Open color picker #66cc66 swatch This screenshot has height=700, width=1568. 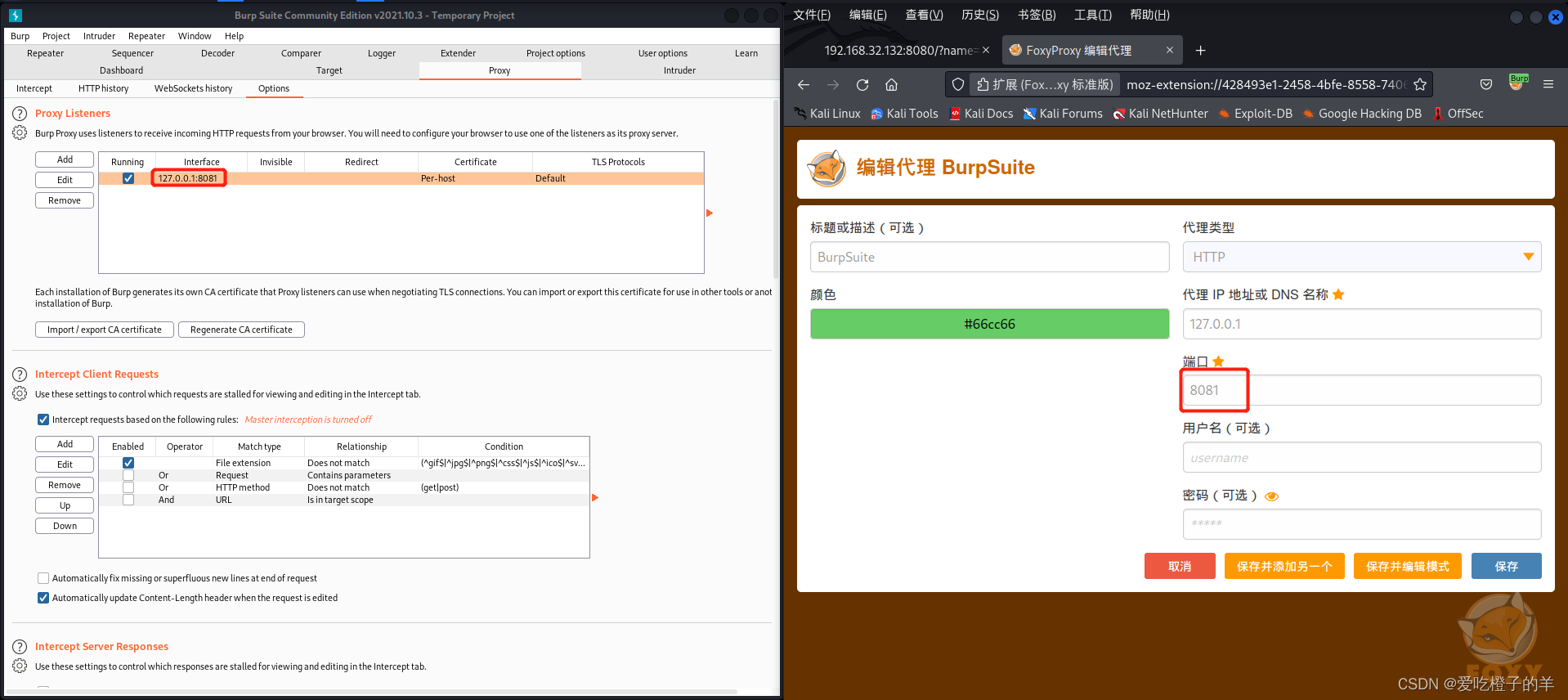(x=989, y=324)
